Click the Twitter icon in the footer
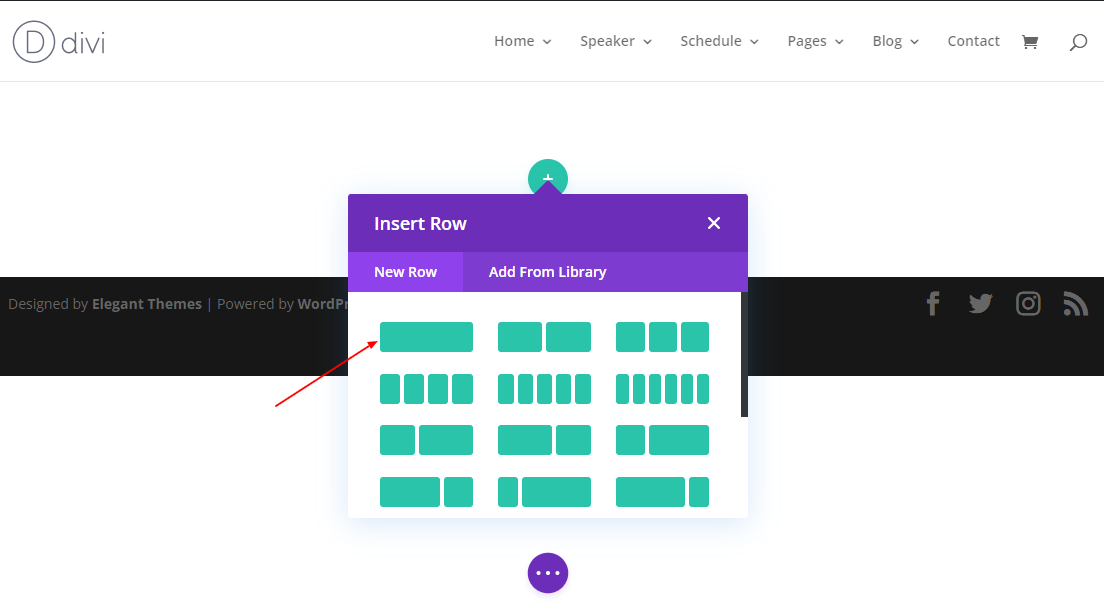 [x=980, y=303]
